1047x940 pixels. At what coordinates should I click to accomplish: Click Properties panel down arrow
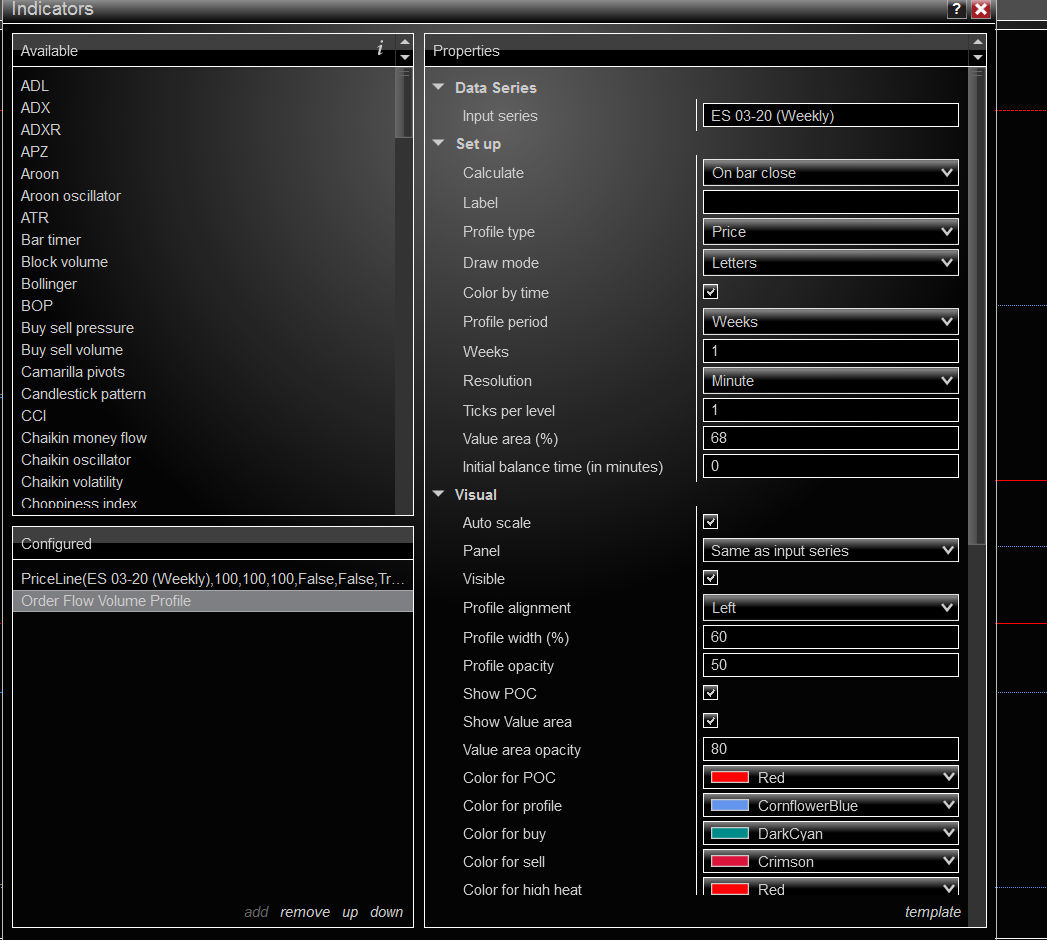[x=978, y=57]
